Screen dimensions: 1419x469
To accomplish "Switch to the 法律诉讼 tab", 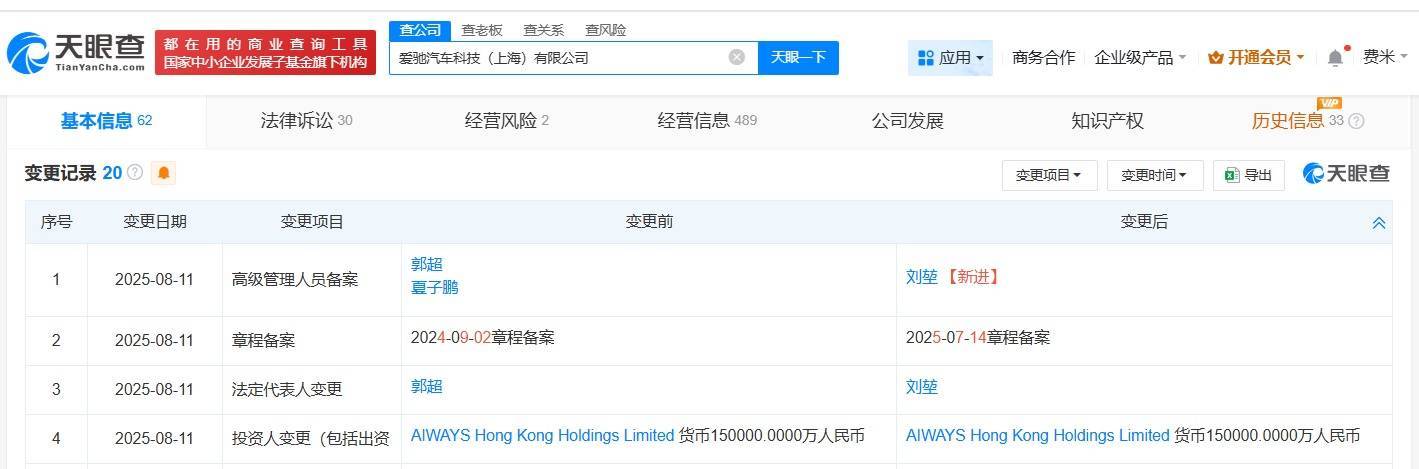I will (306, 121).
